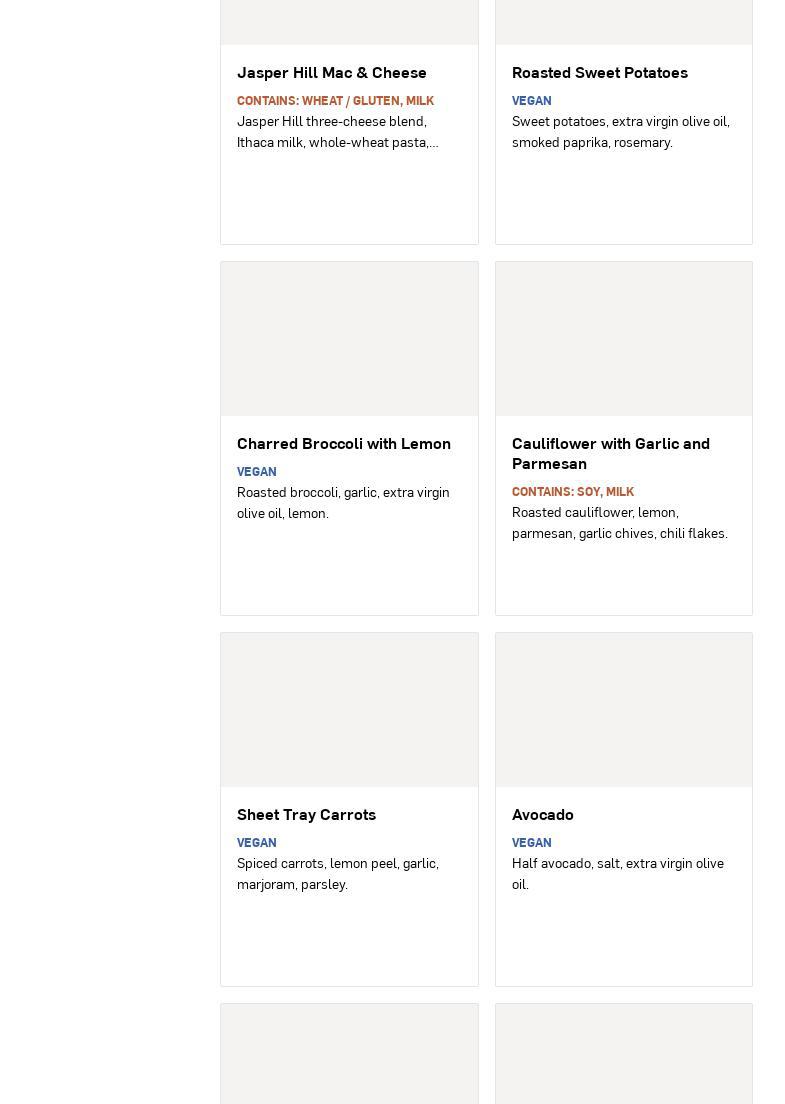Open the Cauliflower with Garlic and Parmesan title
The width and height of the screenshot is (785, 1104).
[610, 454]
